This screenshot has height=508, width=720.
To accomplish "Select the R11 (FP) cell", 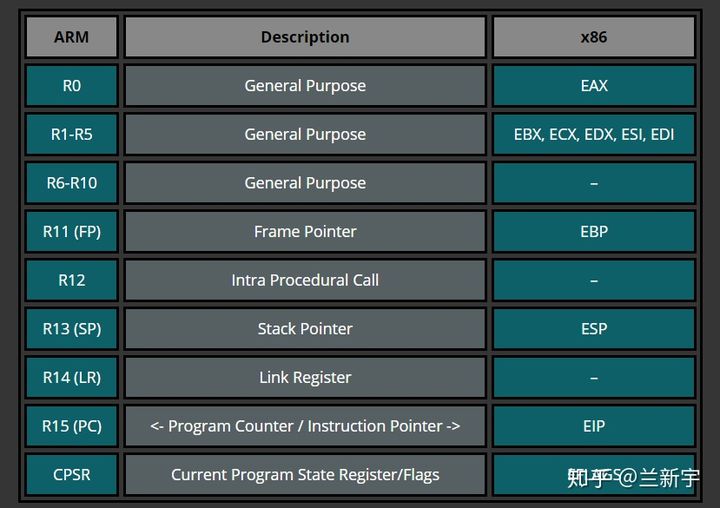I will click(71, 231).
